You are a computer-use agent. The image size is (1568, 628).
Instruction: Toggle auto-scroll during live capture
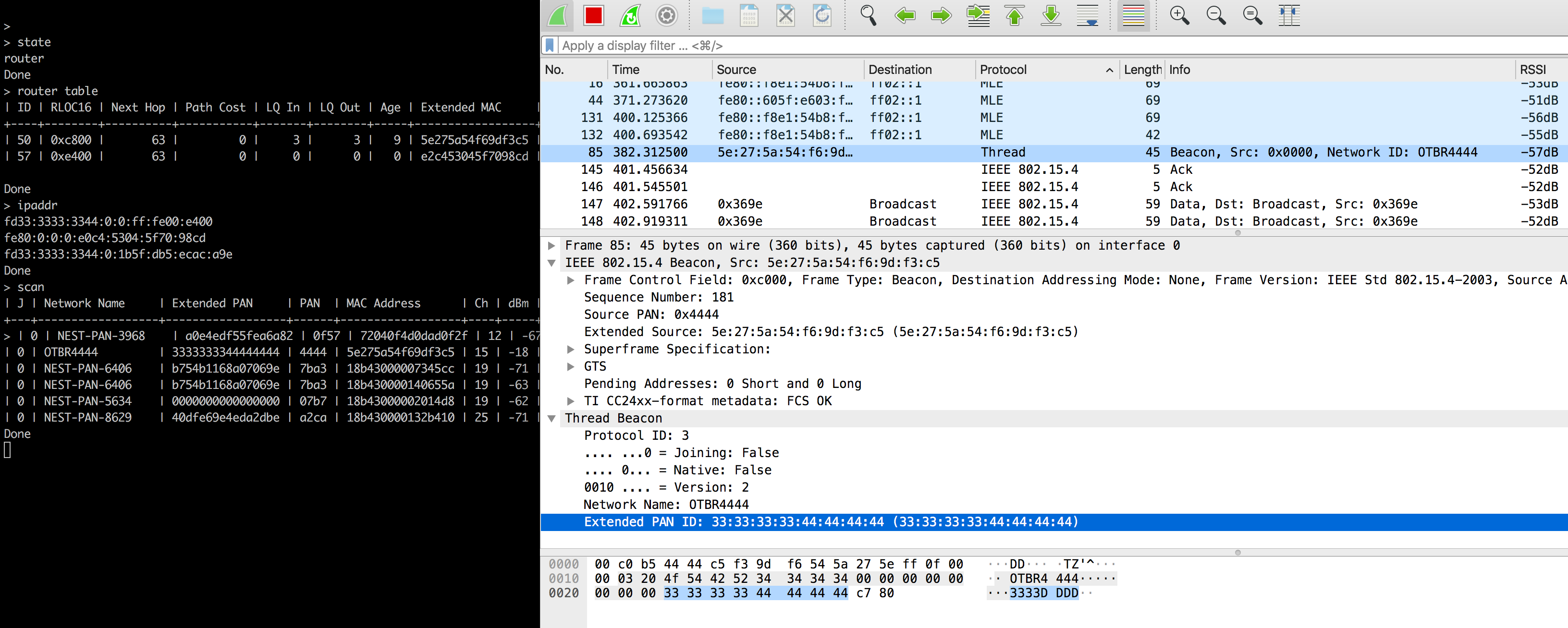coord(1088,15)
